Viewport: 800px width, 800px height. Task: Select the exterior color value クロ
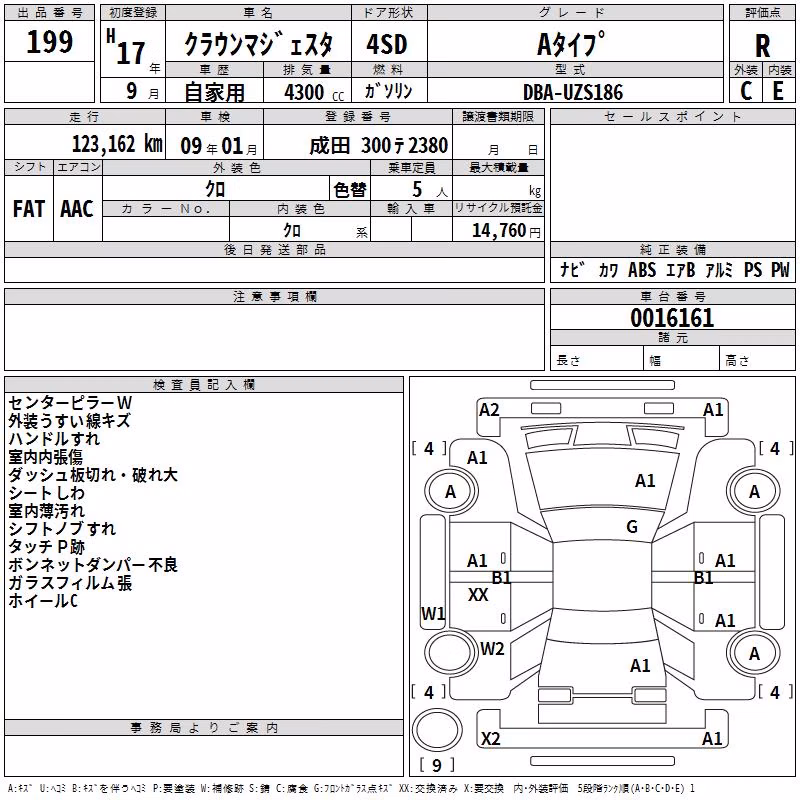215,189
